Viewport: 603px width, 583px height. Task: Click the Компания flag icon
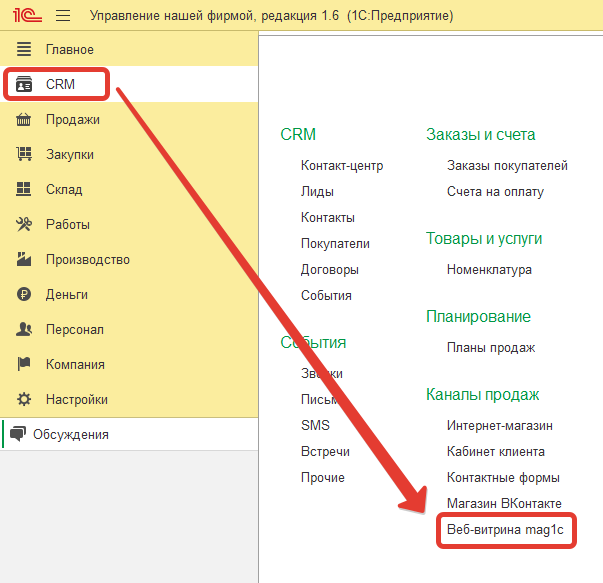coord(24,364)
